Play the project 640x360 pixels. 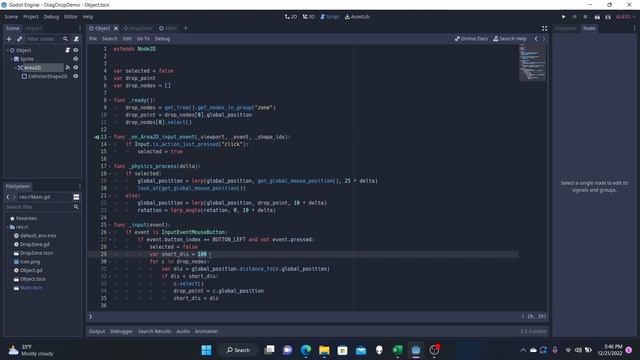(563, 17)
